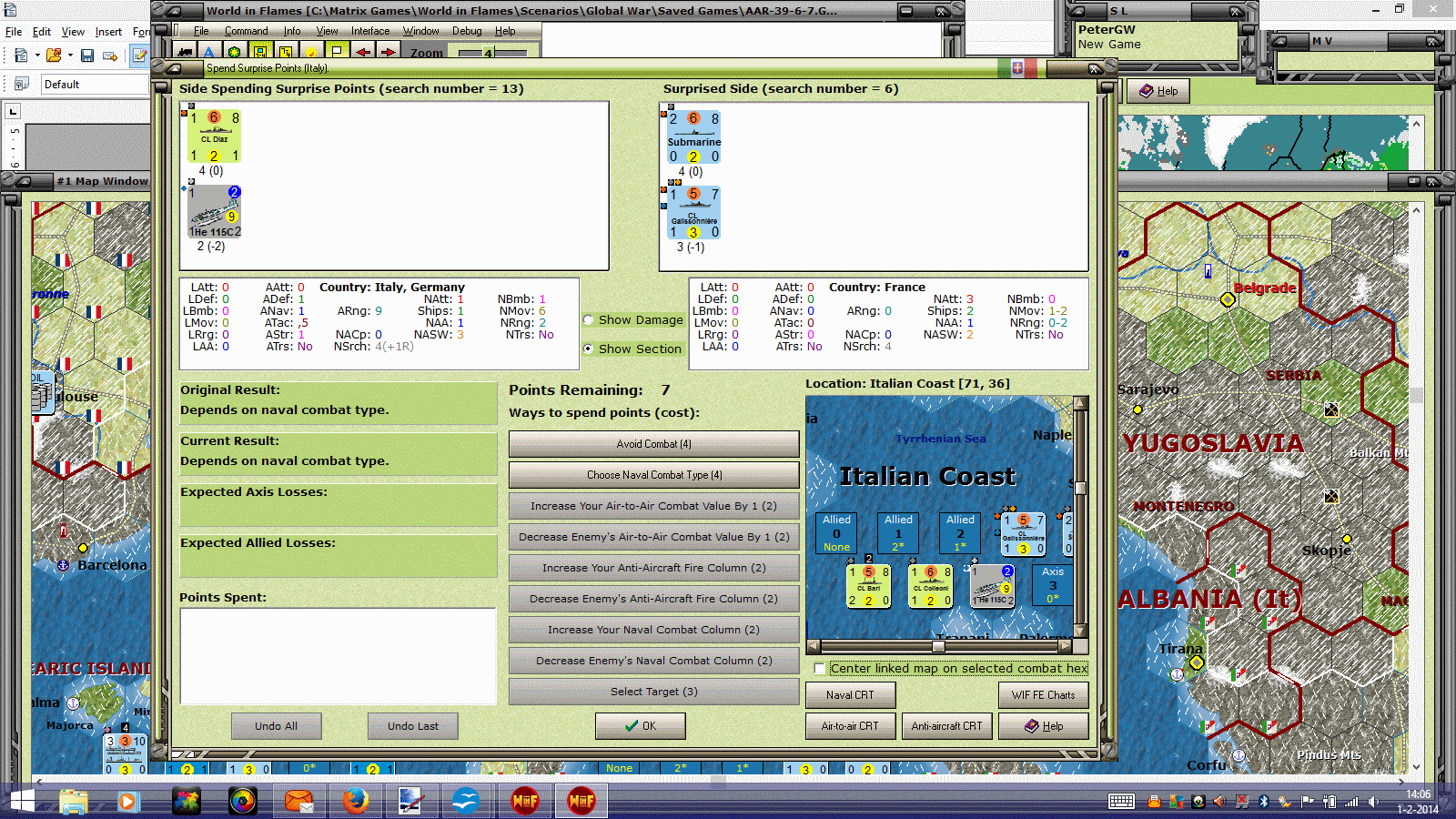Select the He 115C seaplane counter in attacker list
1456x819 pixels.
[x=214, y=211]
